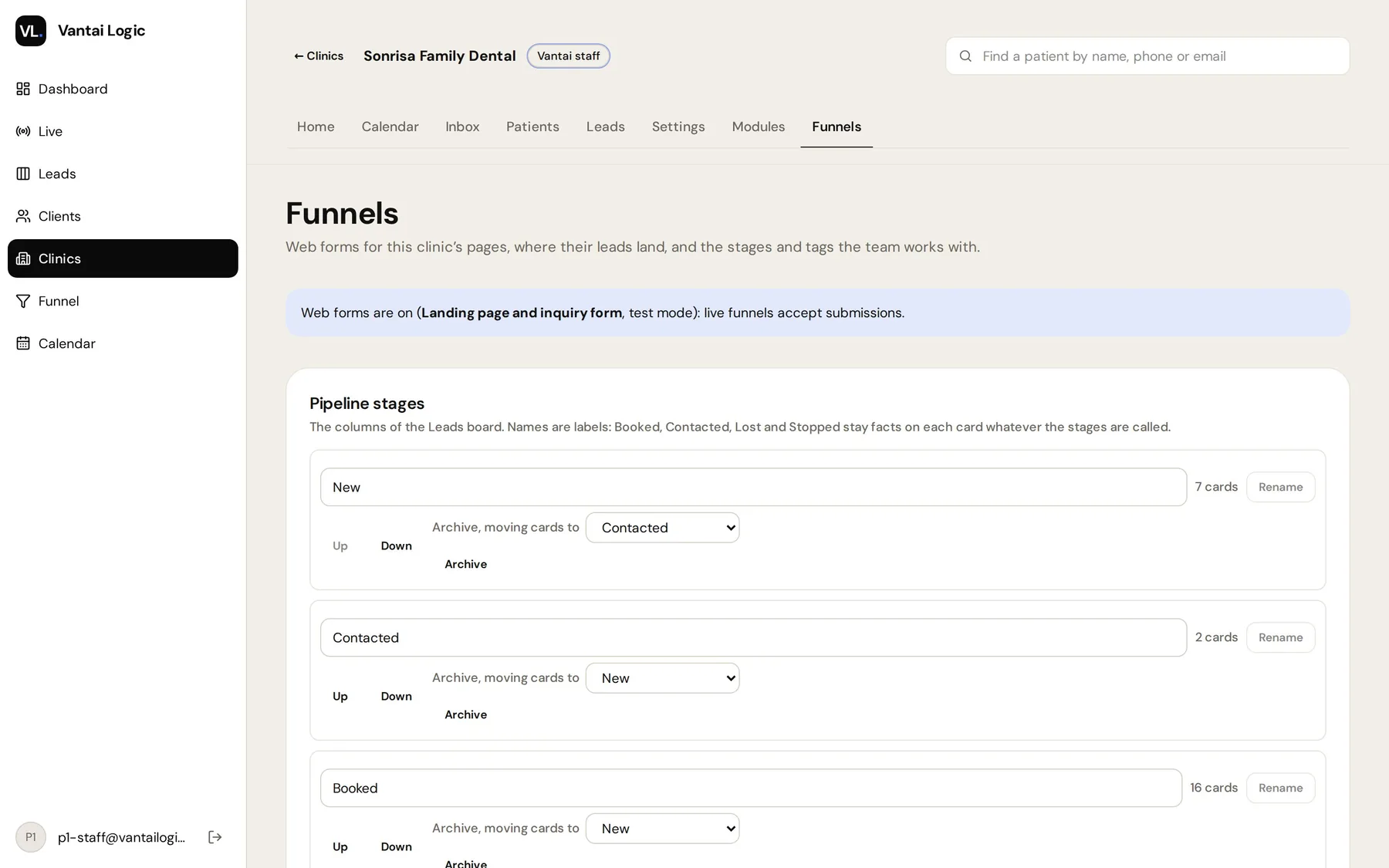Switch to the Modules tab
The width and height of the screenshot is (1389, 868).
(x=758, y=127)
